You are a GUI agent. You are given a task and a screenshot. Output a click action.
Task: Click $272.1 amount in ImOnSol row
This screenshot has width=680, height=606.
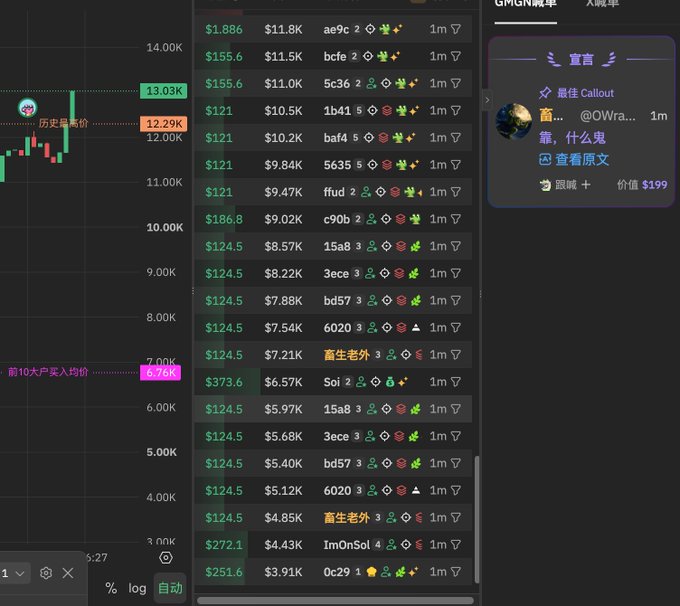point(224,545)
